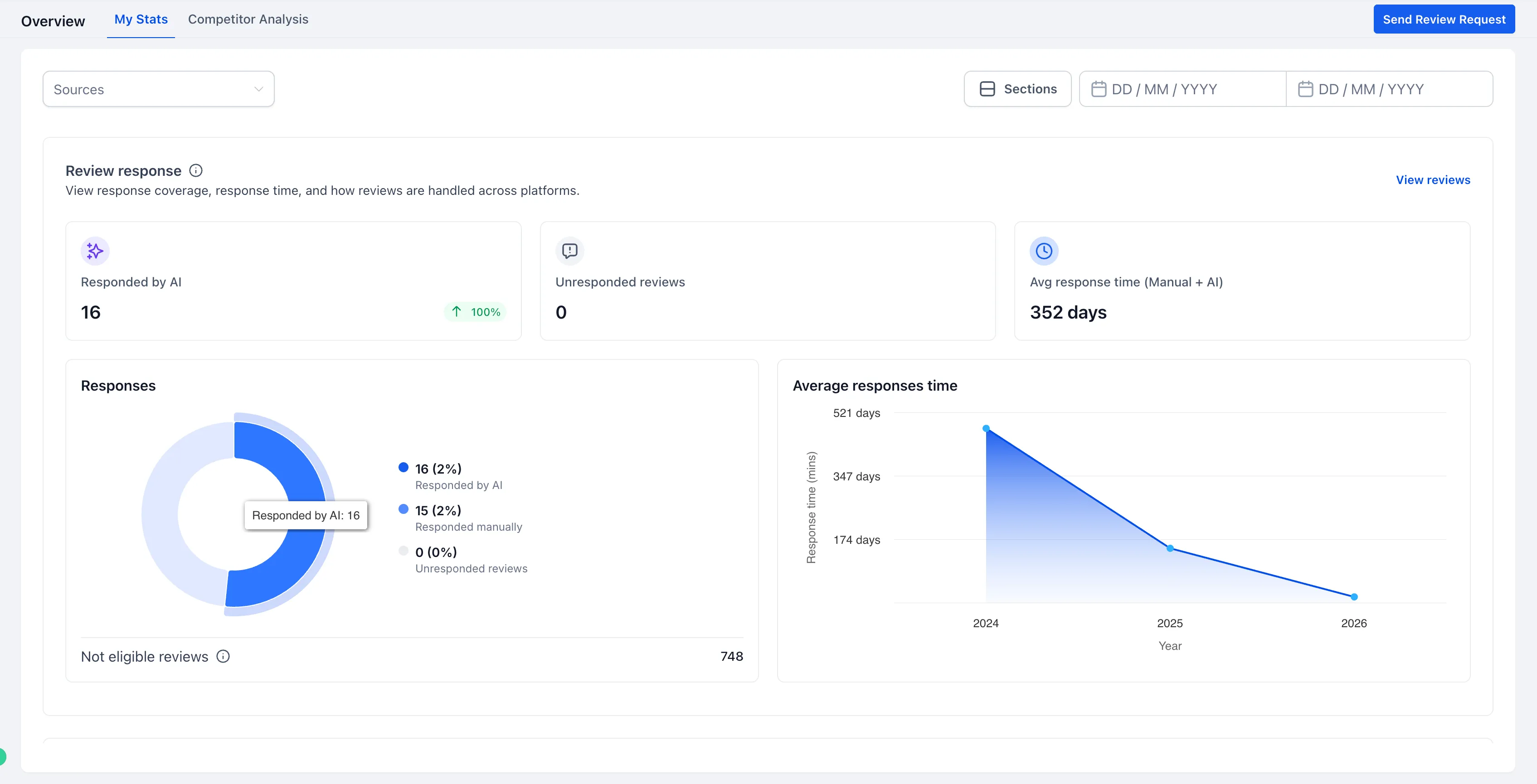Screen dimensions: 1537x784
Task: Click the calendar icon on the start date field
Action: 1099,89
